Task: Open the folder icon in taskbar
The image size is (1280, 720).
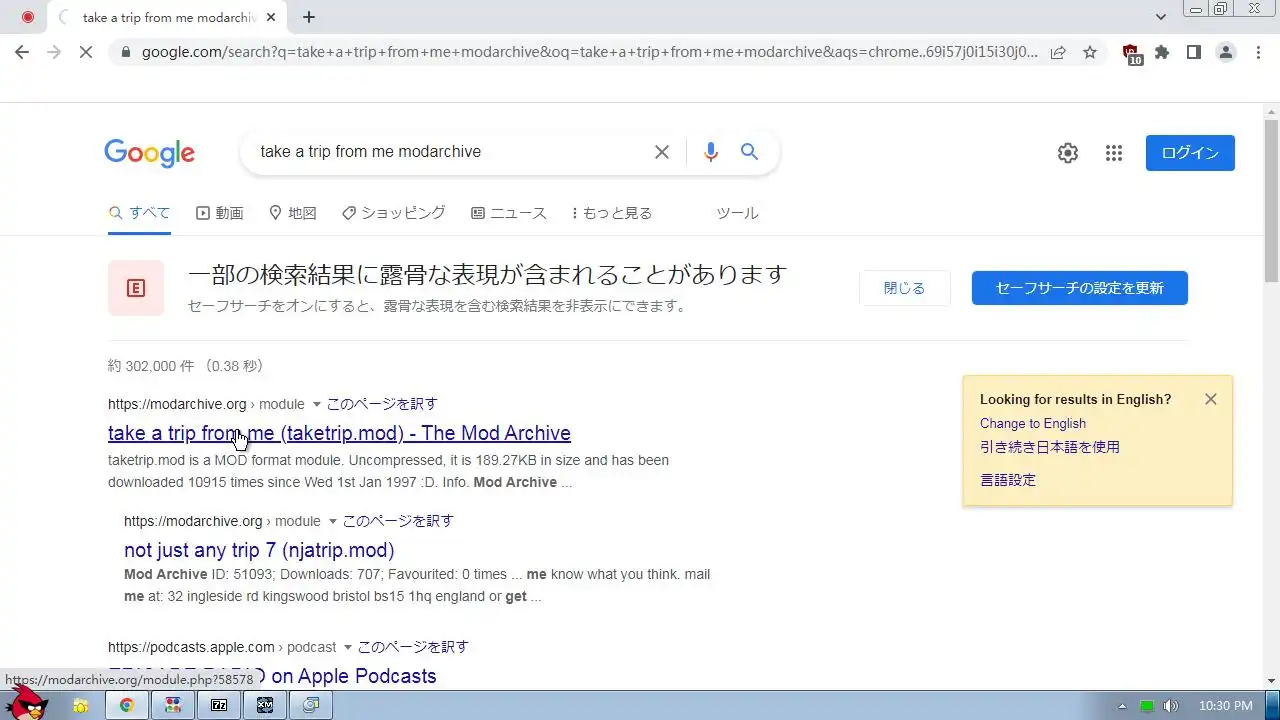Action: coord(80,705)
